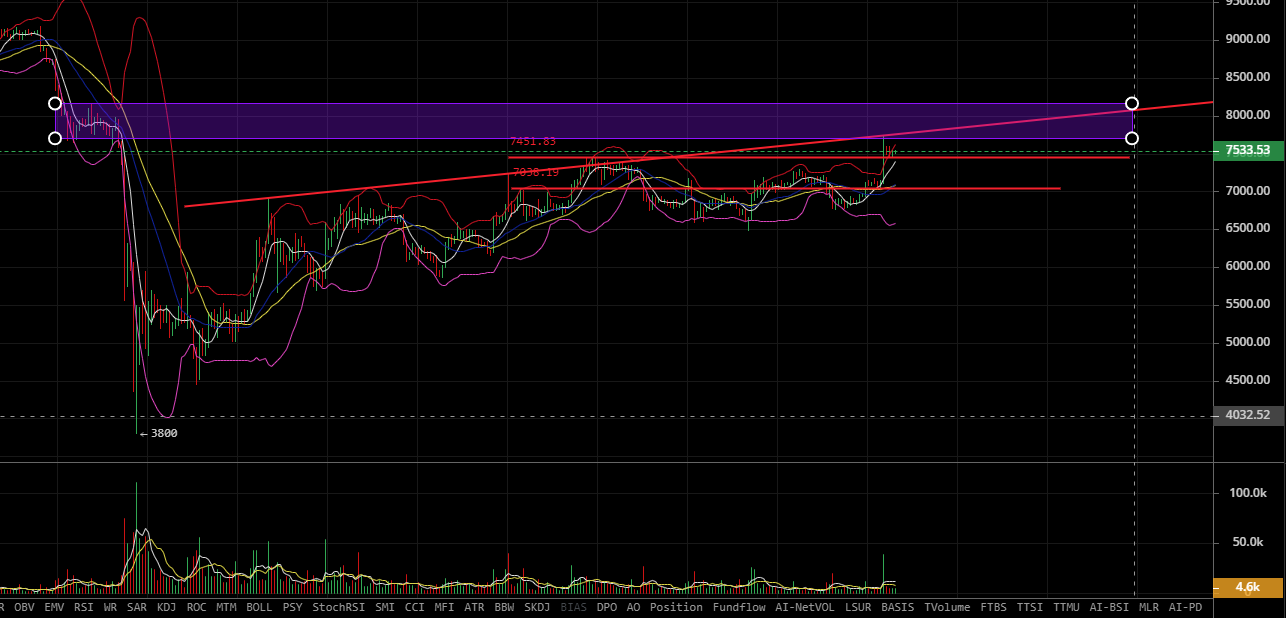Switch to the SKDJ indicator
This screenshot has height=618, width=1286.
537,607
